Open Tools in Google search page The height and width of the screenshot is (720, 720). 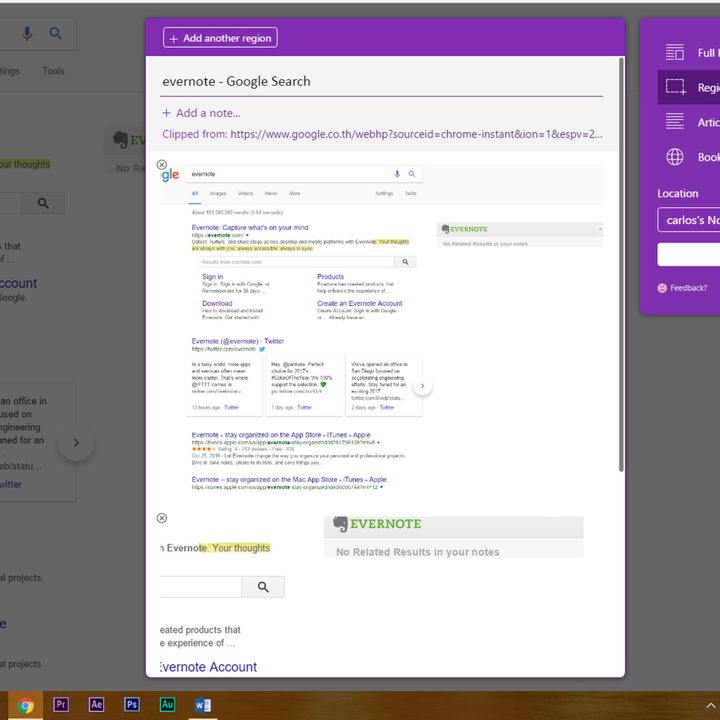53,71
